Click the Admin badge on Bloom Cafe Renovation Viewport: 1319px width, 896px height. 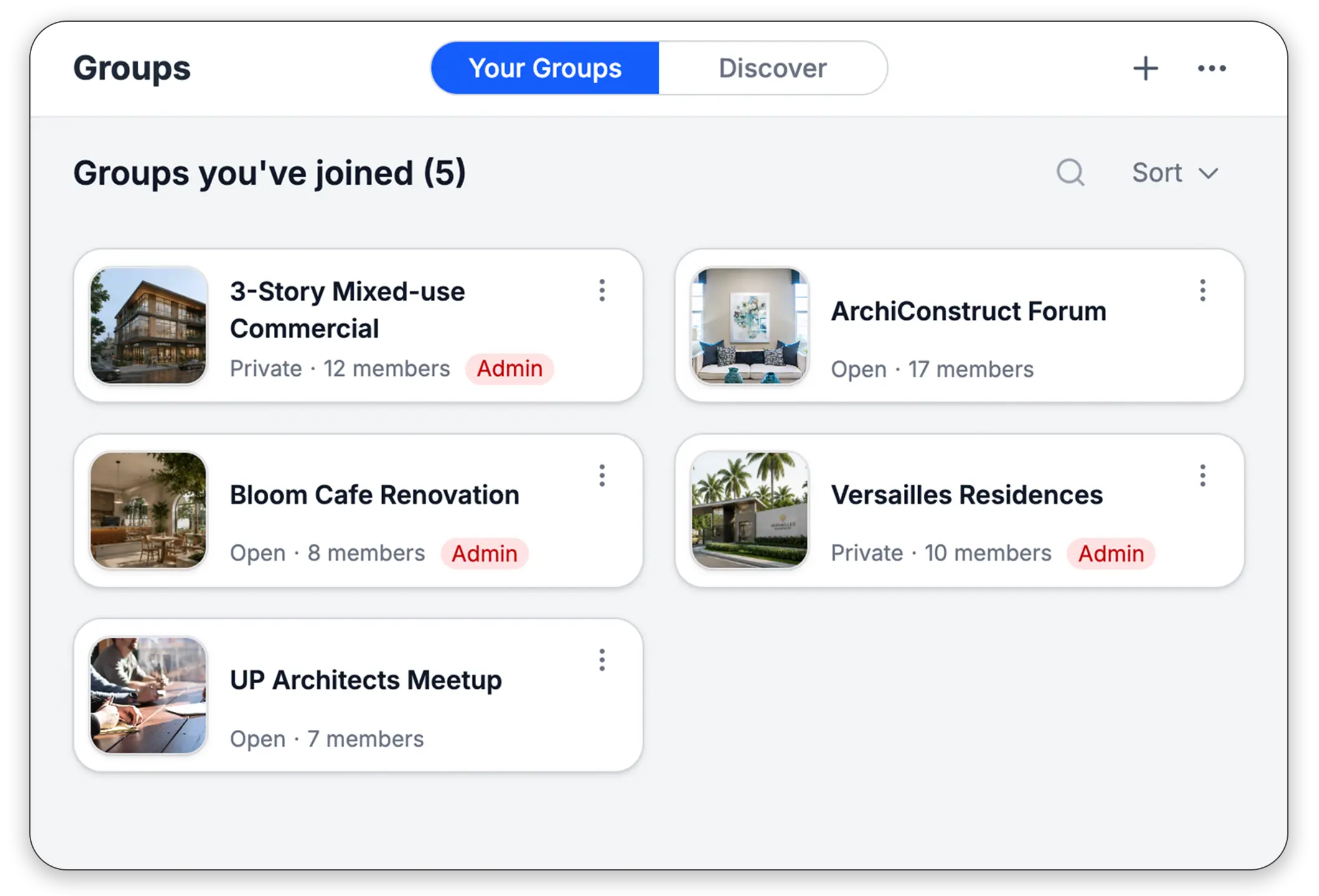(484, 554)
